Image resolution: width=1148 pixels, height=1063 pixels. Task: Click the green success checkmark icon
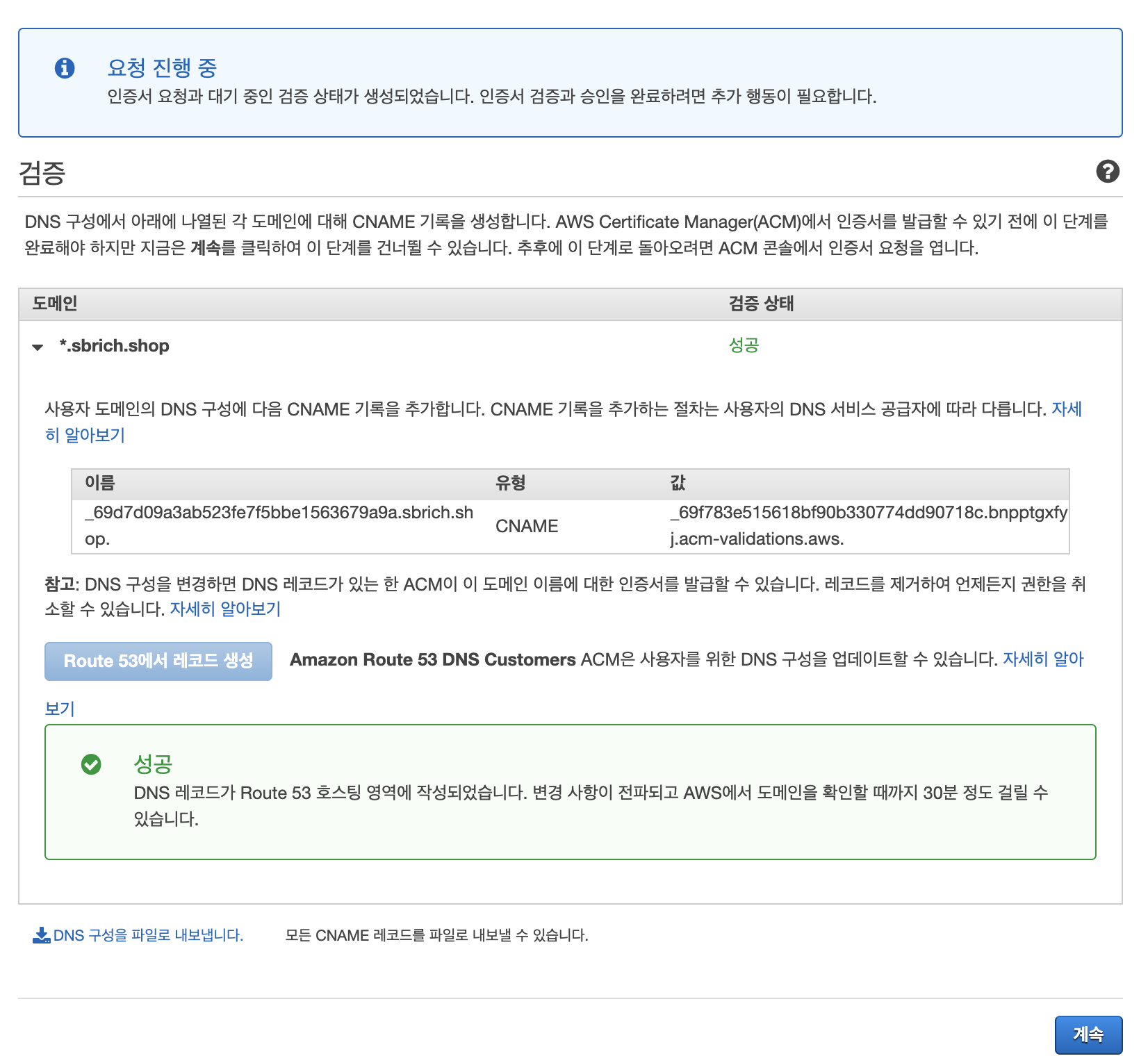click(x=91, y=764)
